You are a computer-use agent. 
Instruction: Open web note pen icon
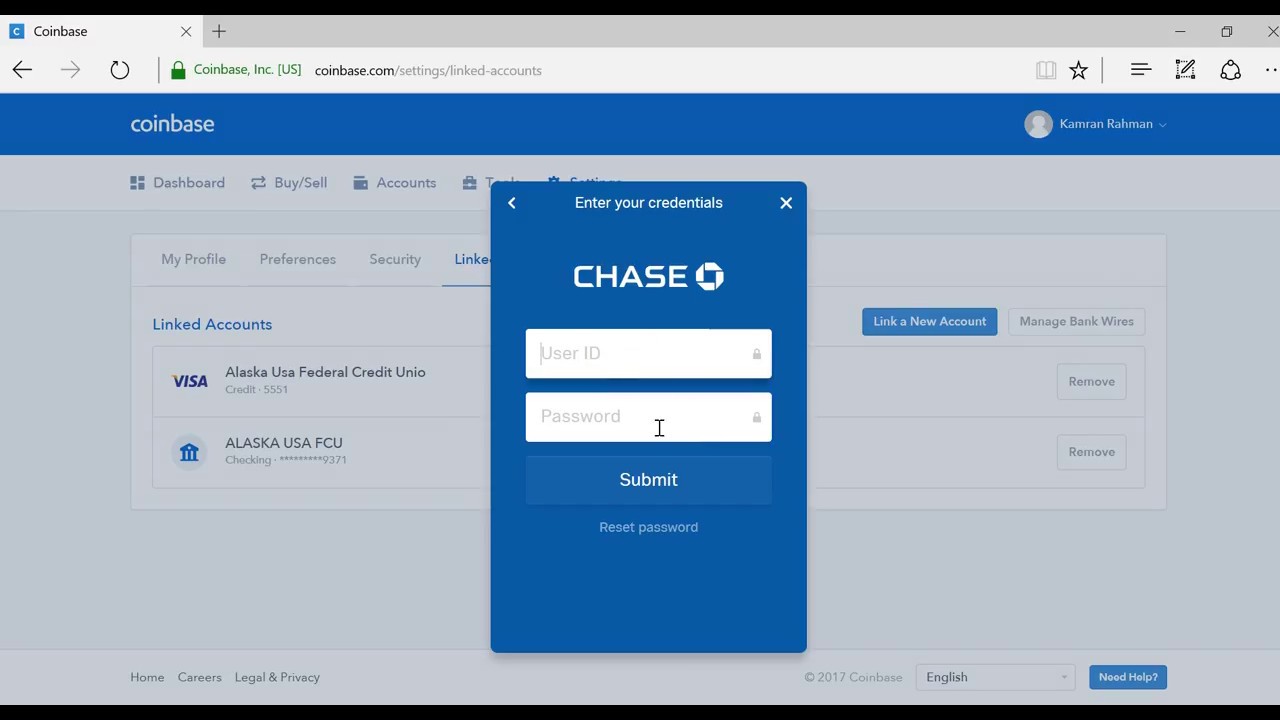[1185, 70]
